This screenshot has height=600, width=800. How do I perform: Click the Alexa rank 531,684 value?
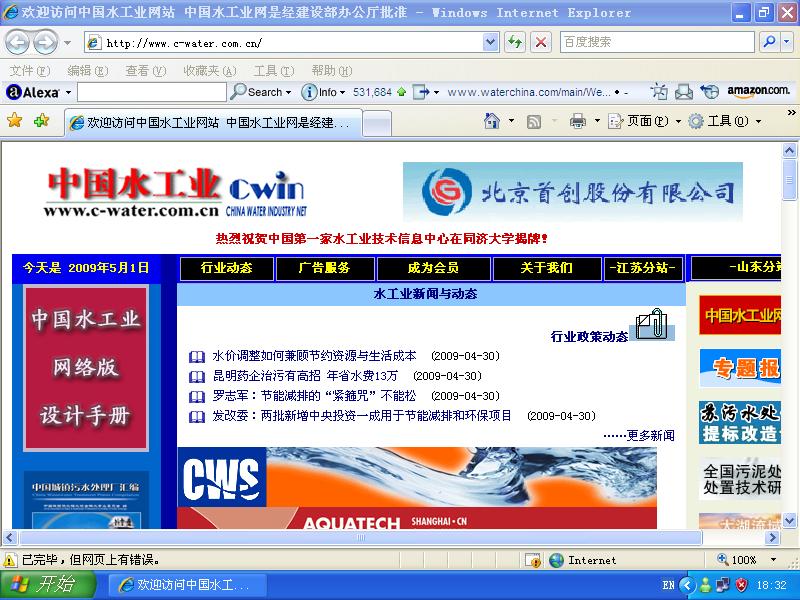(372, 92)
